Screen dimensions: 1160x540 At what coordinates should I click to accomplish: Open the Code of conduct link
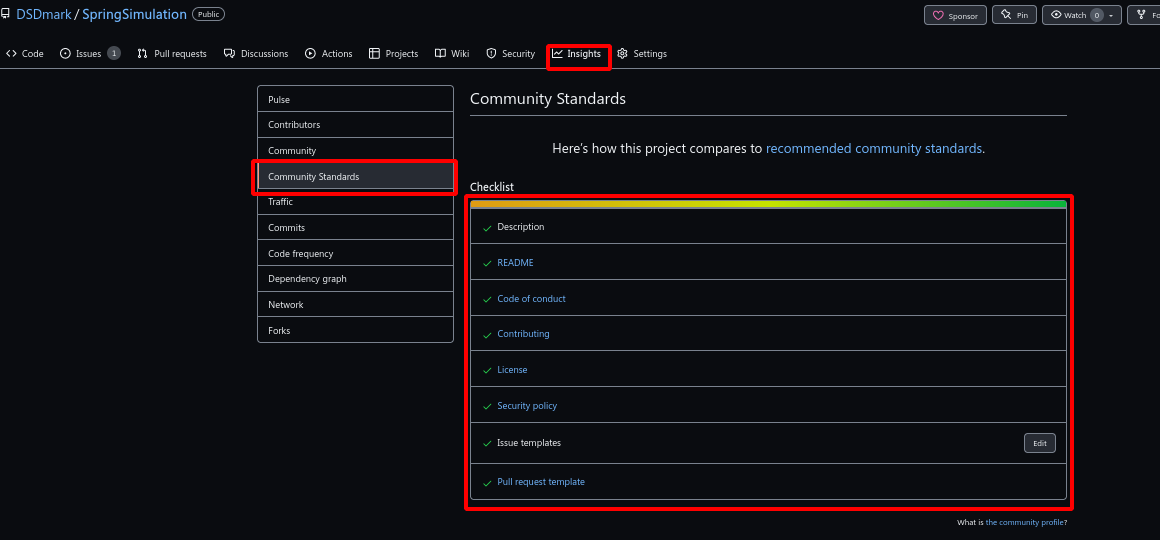click(531, 299)
